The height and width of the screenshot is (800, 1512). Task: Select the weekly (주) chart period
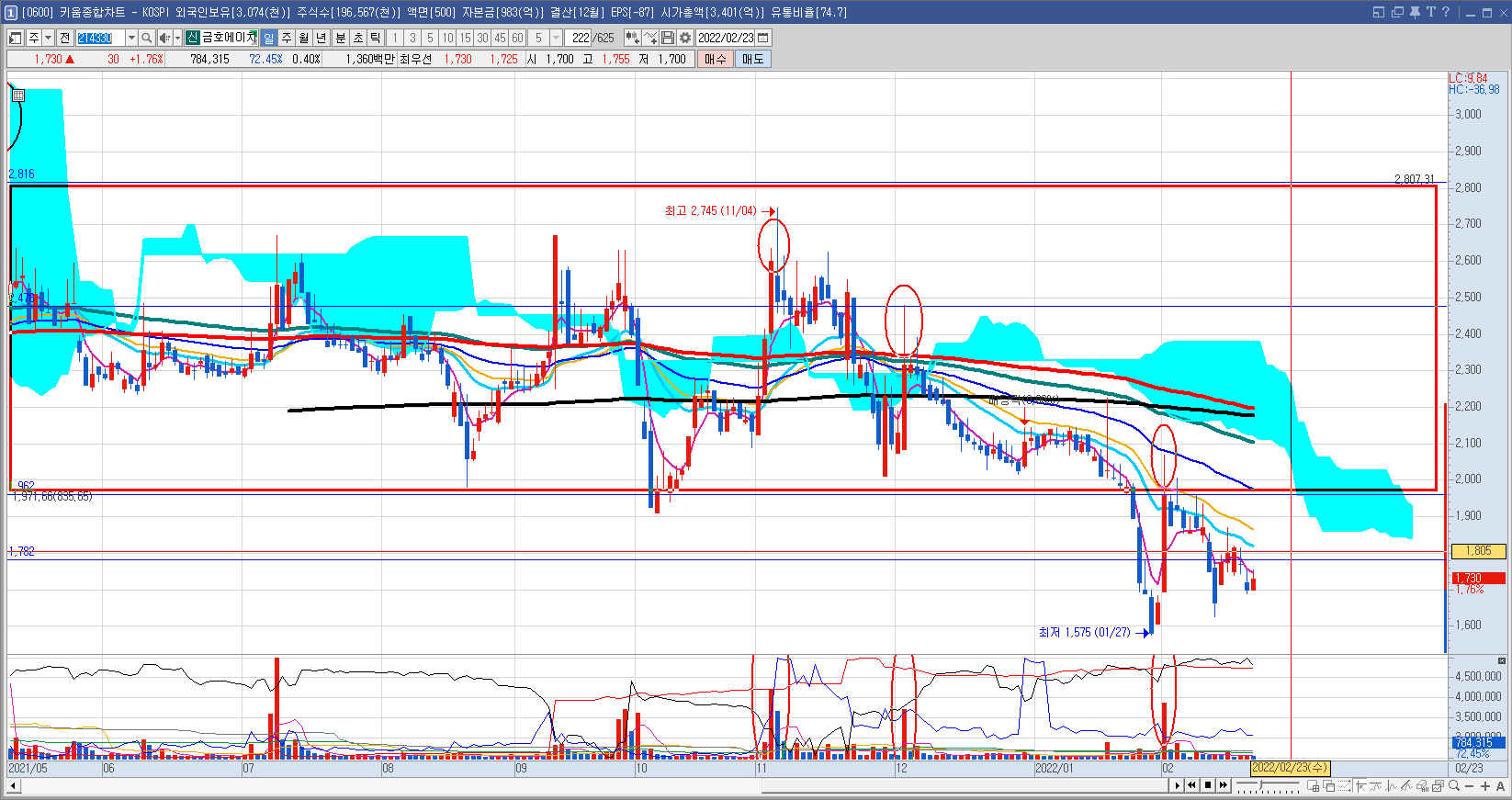[287, 38]
